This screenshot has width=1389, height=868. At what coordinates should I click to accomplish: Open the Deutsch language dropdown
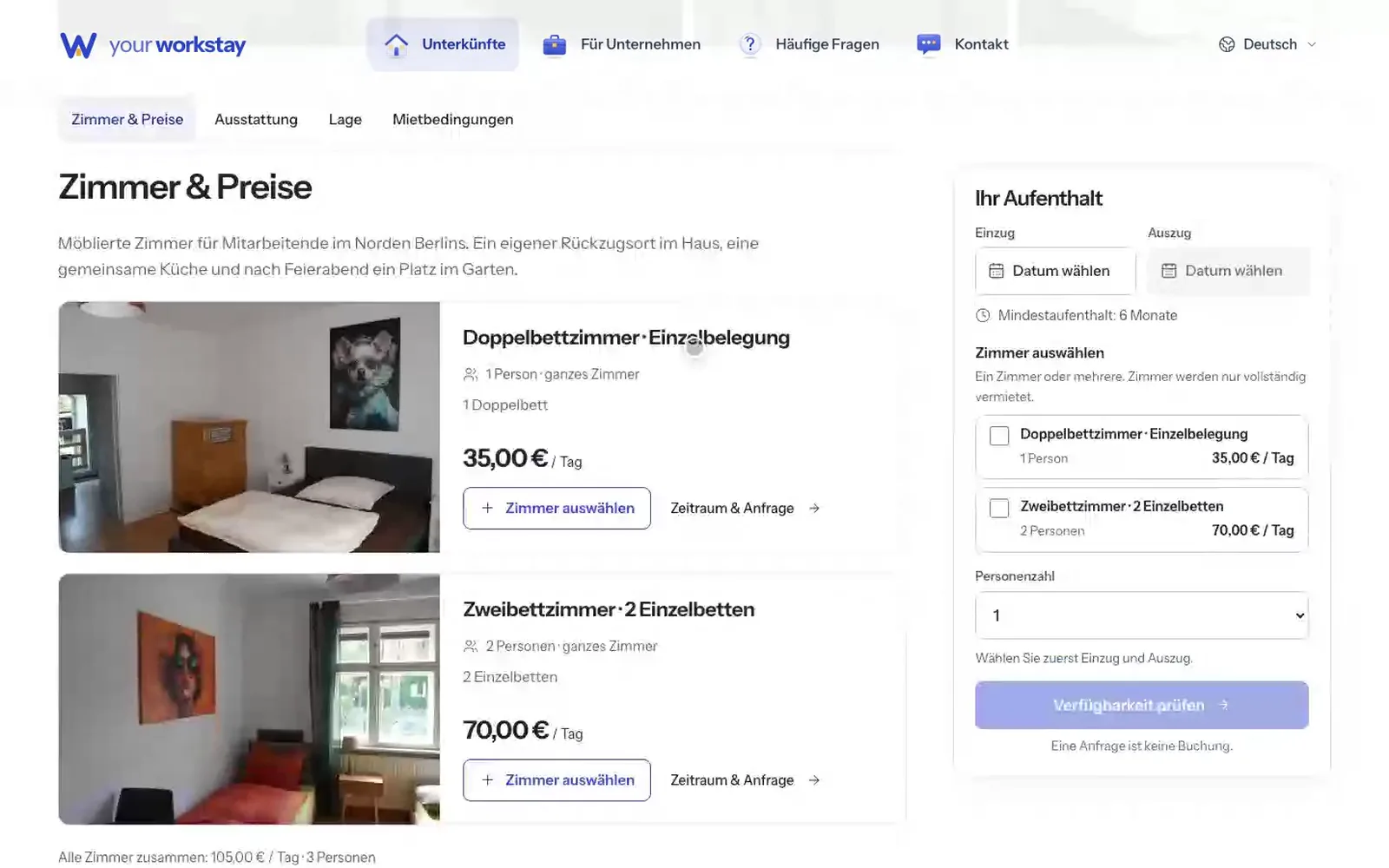click(x=1267, y=44)
